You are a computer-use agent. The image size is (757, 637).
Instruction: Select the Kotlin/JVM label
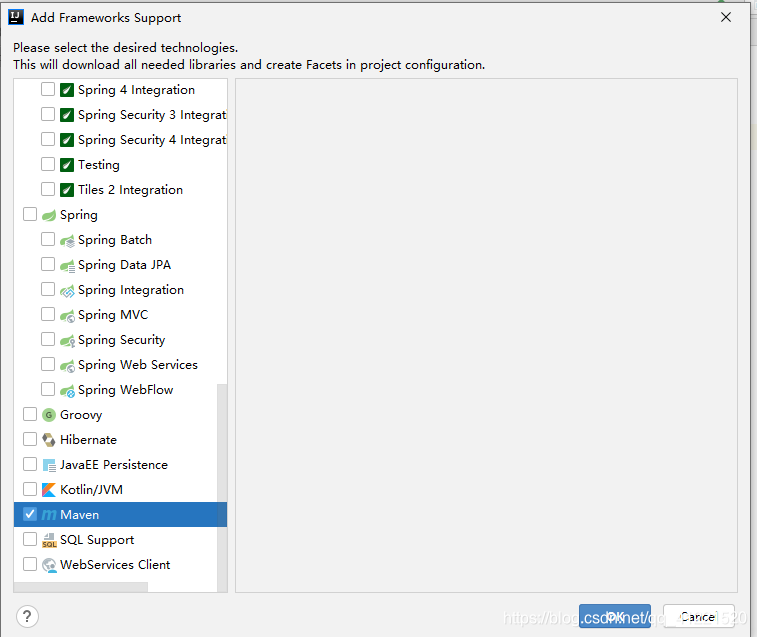(91, 490)
